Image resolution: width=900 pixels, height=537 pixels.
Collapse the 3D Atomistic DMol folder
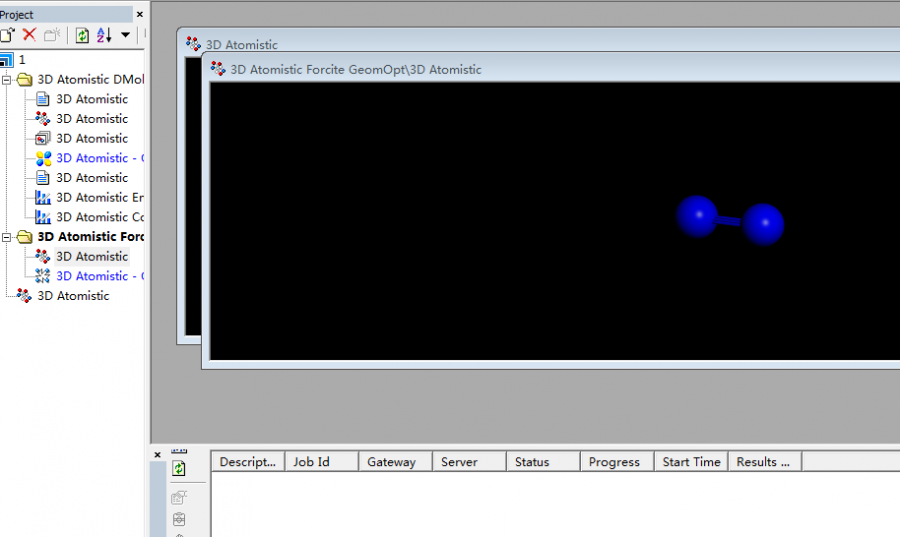pyautogui.click(x=7, y=79)
